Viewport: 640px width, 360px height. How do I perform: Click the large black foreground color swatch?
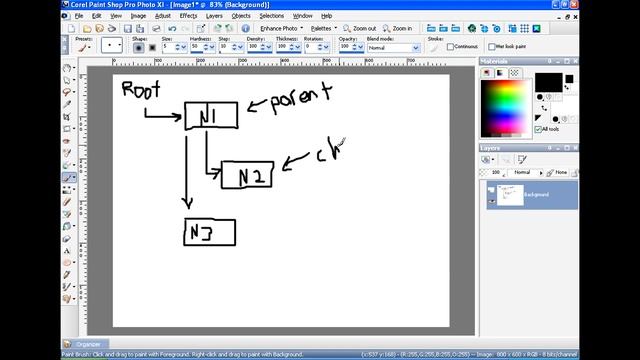(548, 82)
